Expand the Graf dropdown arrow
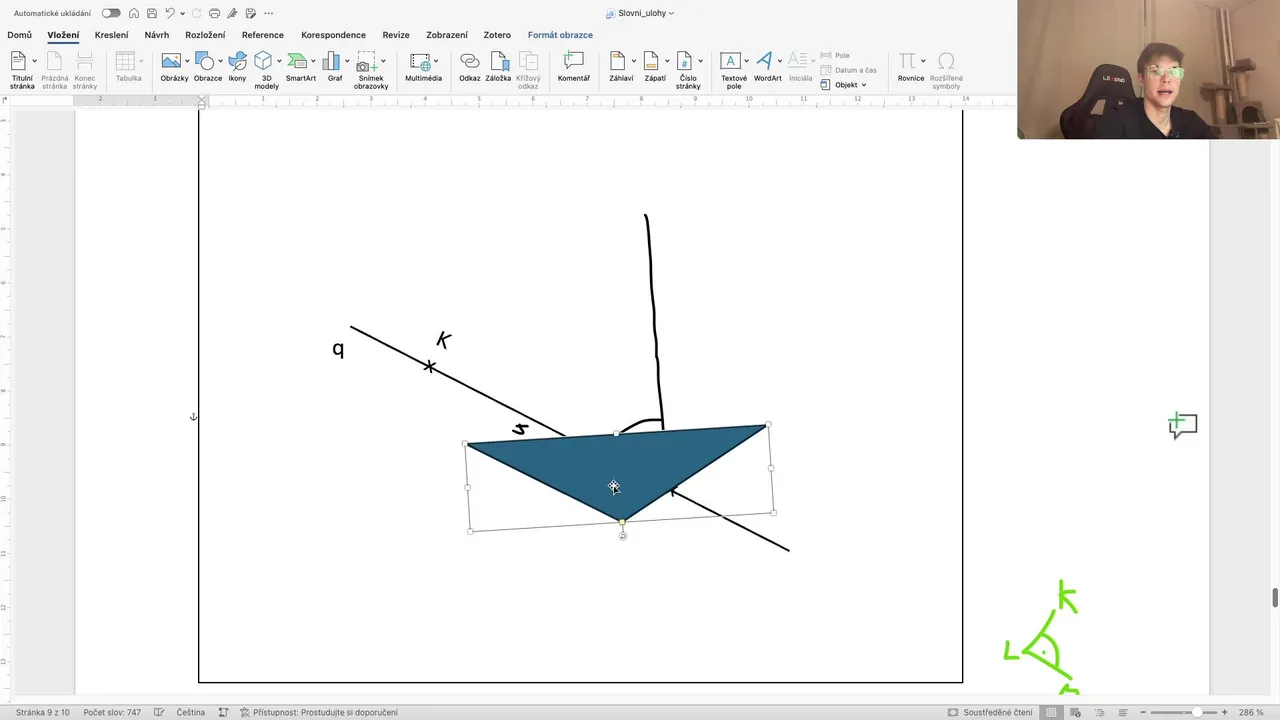1280x720 pixels. (x=347, y=61)
